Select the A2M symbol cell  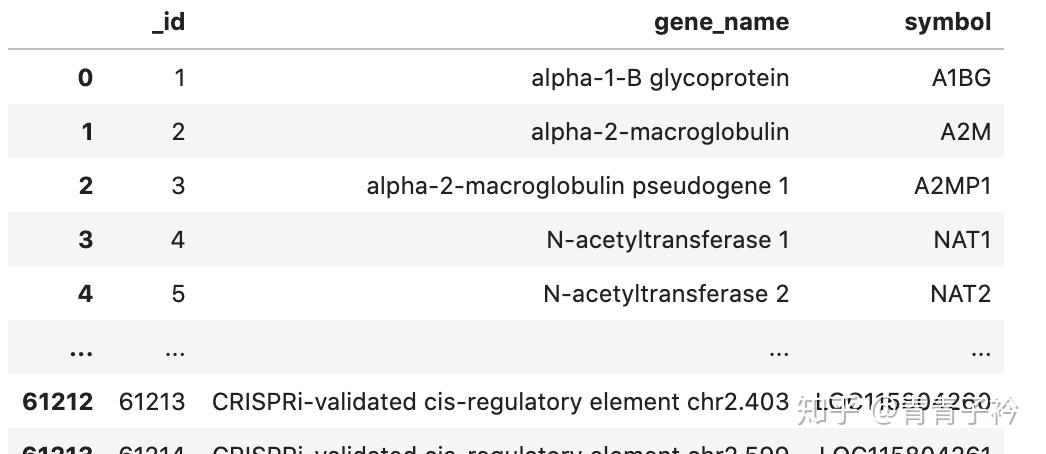(x=965, y=132)
